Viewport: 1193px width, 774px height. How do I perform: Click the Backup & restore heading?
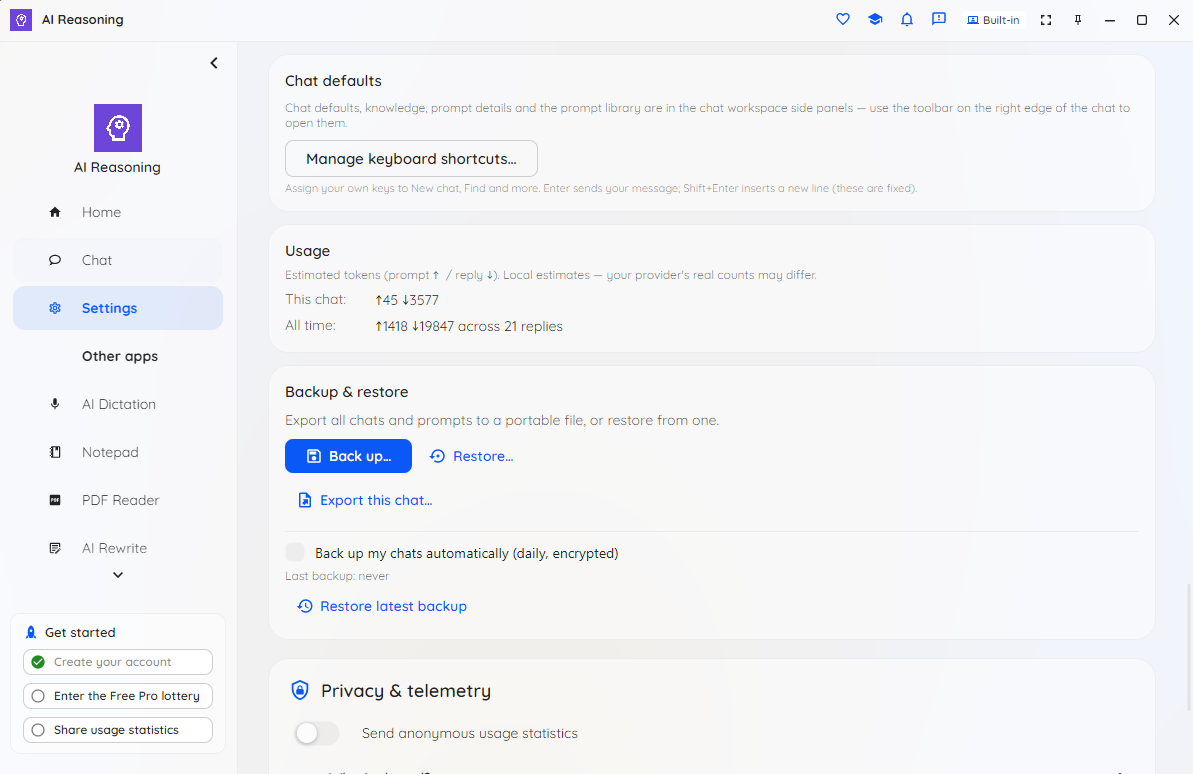347,392
